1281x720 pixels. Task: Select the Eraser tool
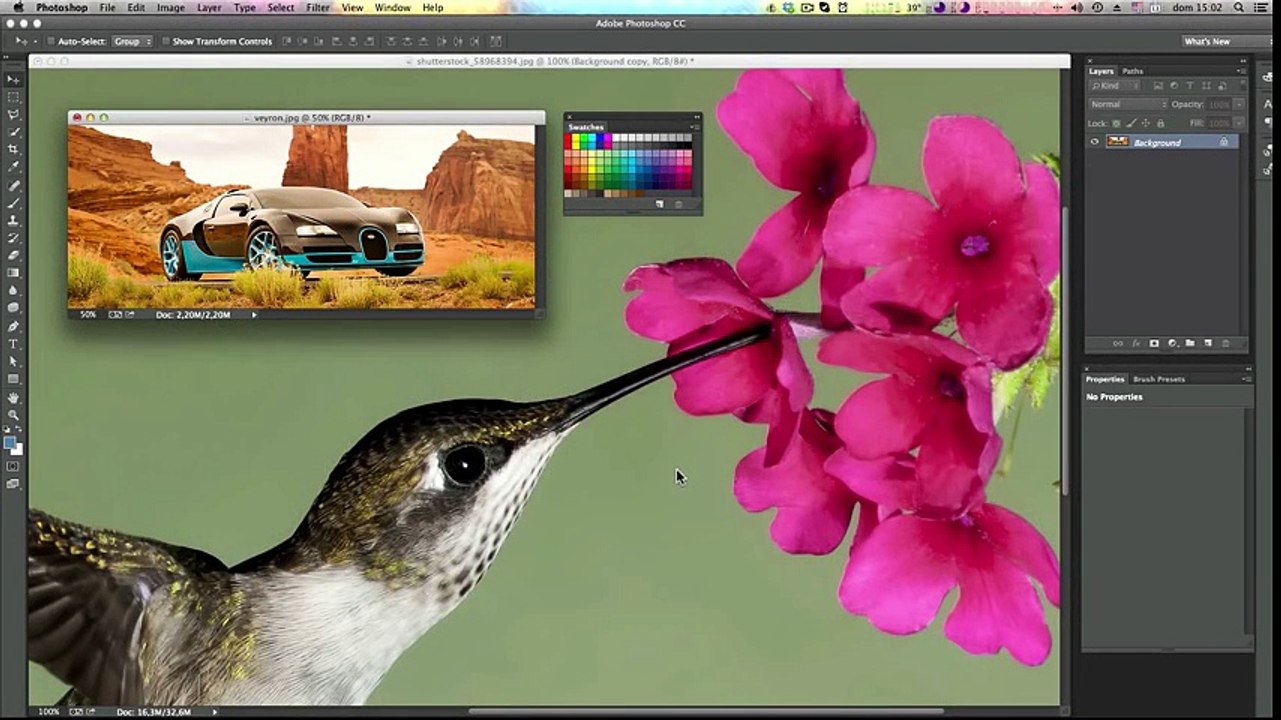(13, 256)
